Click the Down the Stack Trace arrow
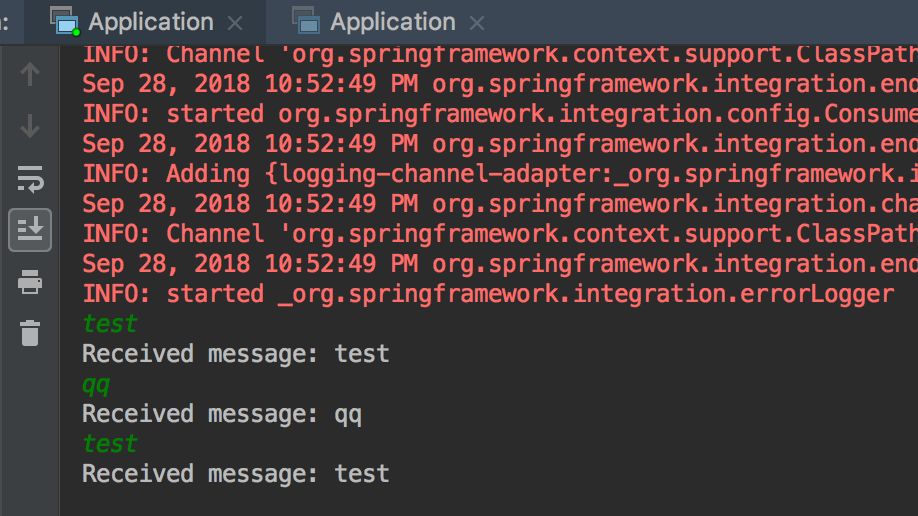Viewport: 918px width, 516px height. point(30,126)
